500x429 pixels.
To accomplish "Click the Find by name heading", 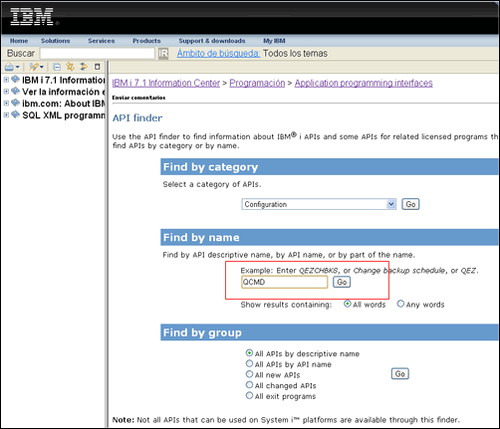I will [x=201, y=237].
